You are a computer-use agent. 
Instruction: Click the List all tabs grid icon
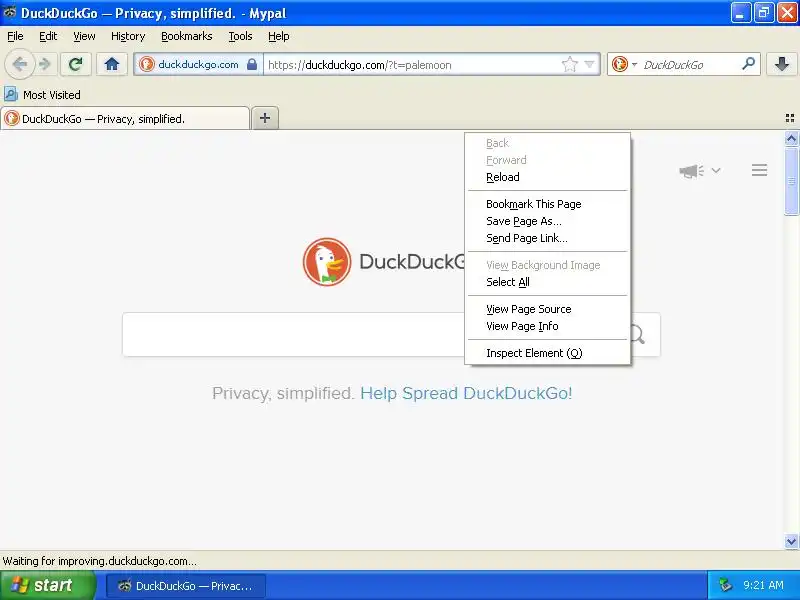click(790, 118)
